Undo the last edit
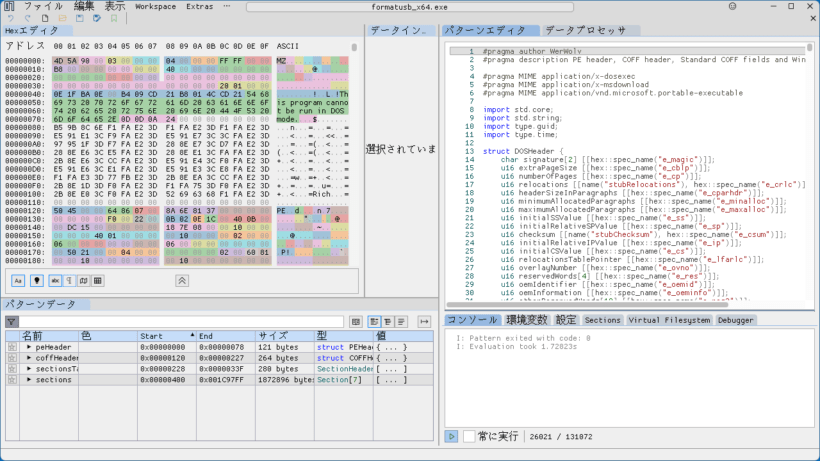 point(10,18)
